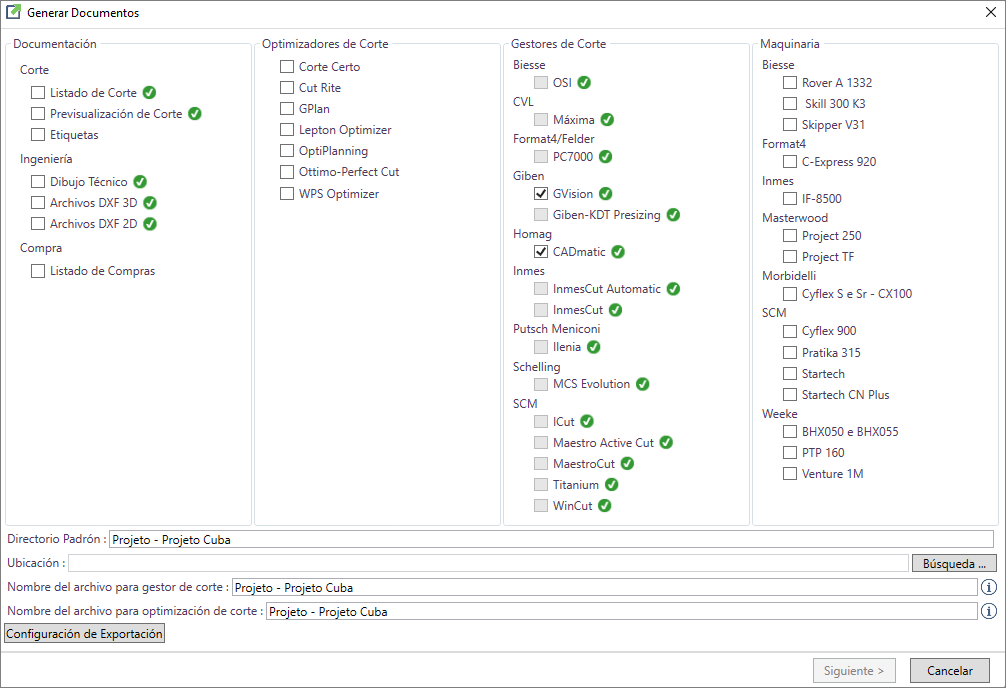The image size is (1006, 688).
Task: Click info icon for optimización de corte filename
Action: pos(989,611)
